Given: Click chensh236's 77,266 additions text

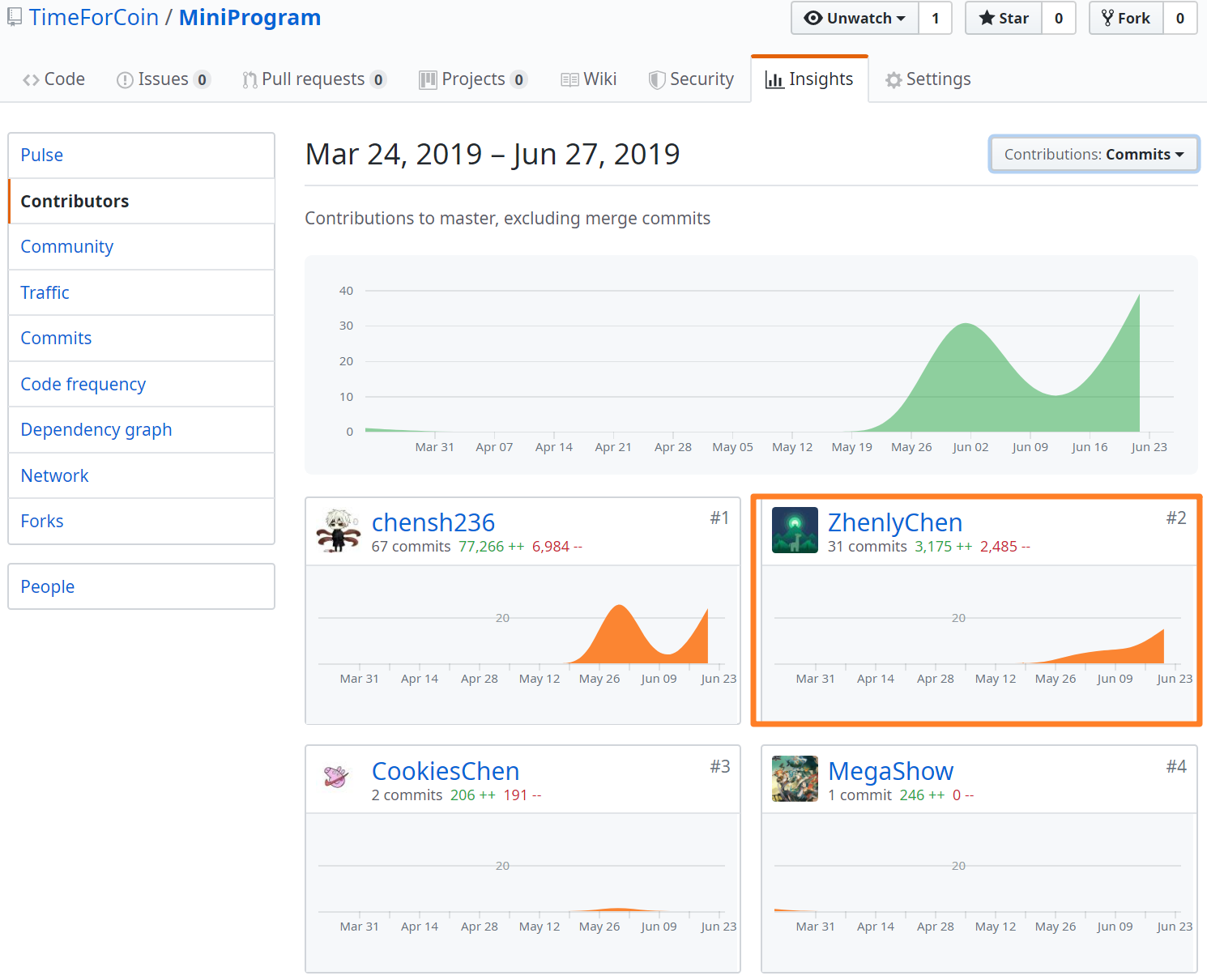Looking at the screenshot, I should tap(491, 547).
